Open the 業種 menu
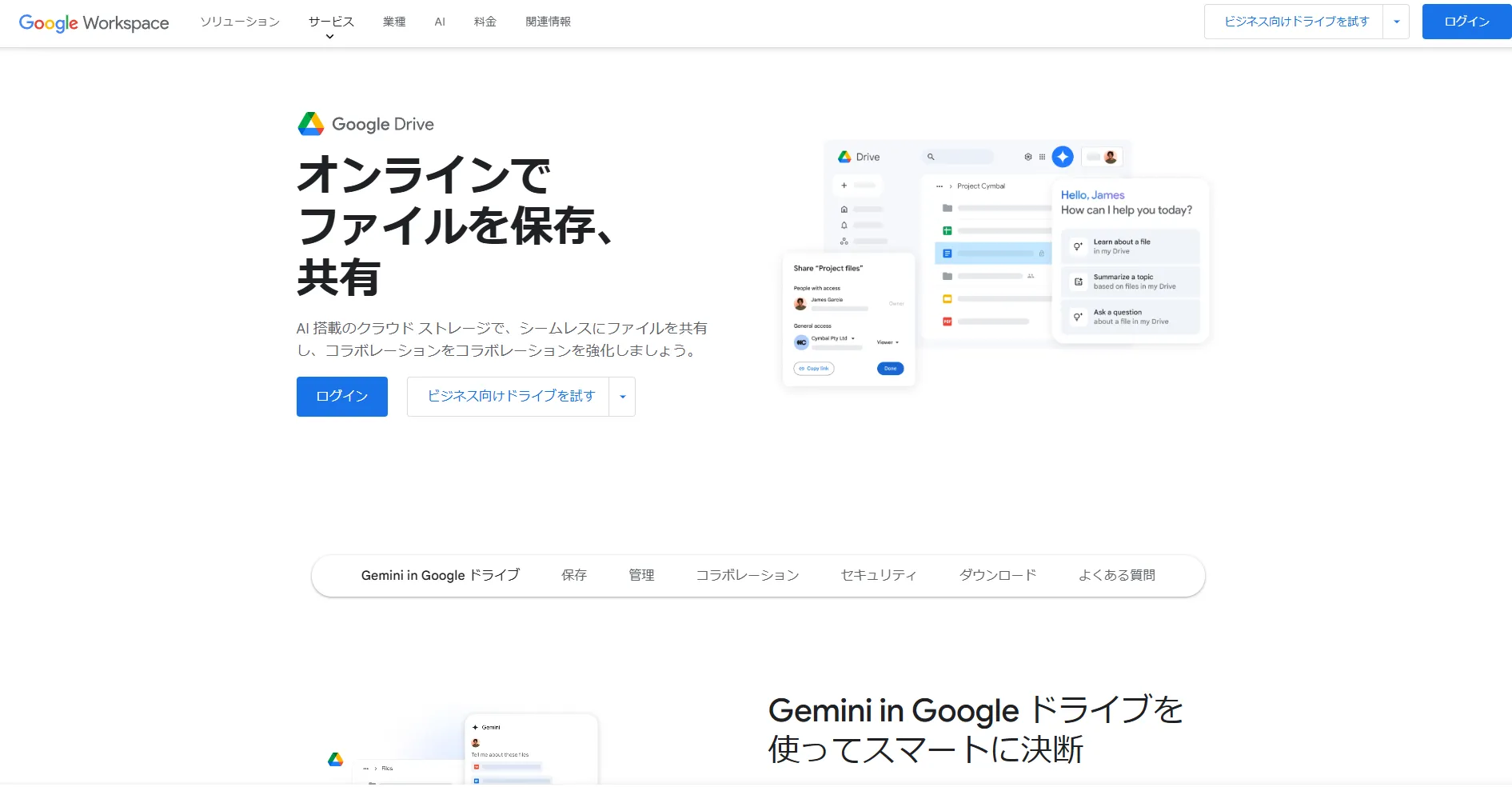The width and height of the screenshot is (1512, 787). (x=394, y=22)
